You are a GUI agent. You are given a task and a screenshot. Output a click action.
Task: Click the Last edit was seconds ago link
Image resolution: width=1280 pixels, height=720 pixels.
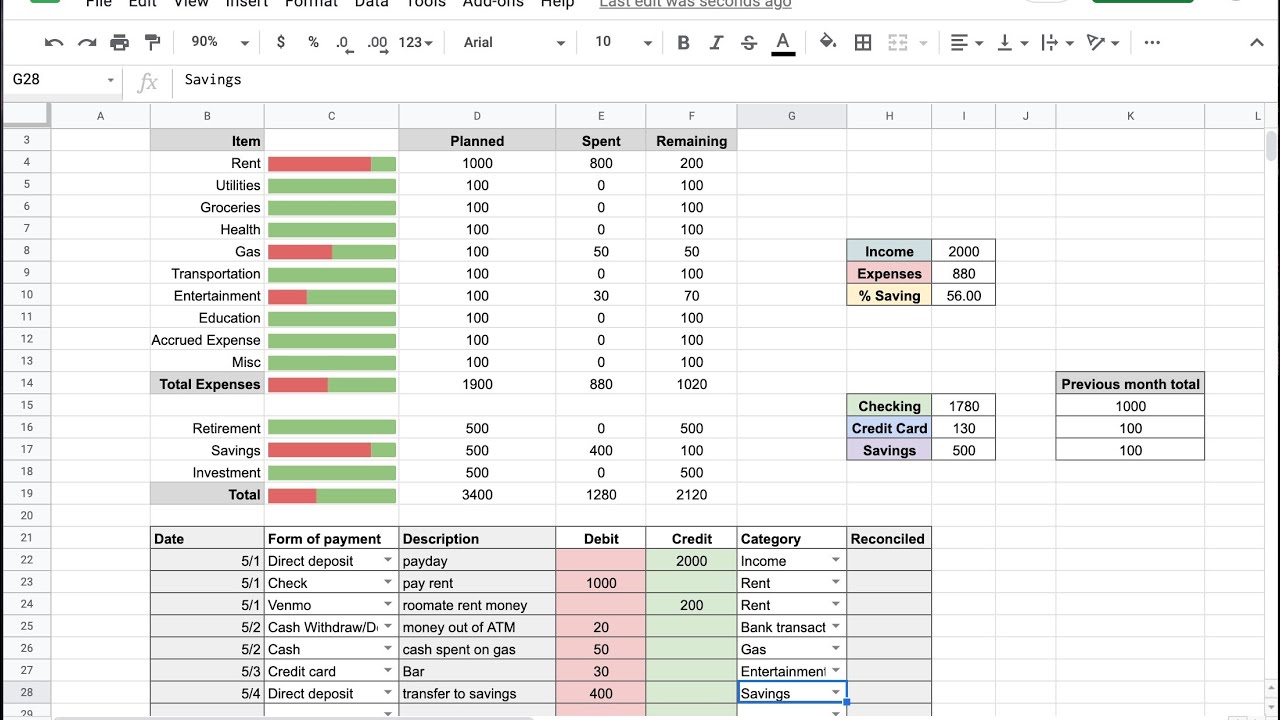695,4
